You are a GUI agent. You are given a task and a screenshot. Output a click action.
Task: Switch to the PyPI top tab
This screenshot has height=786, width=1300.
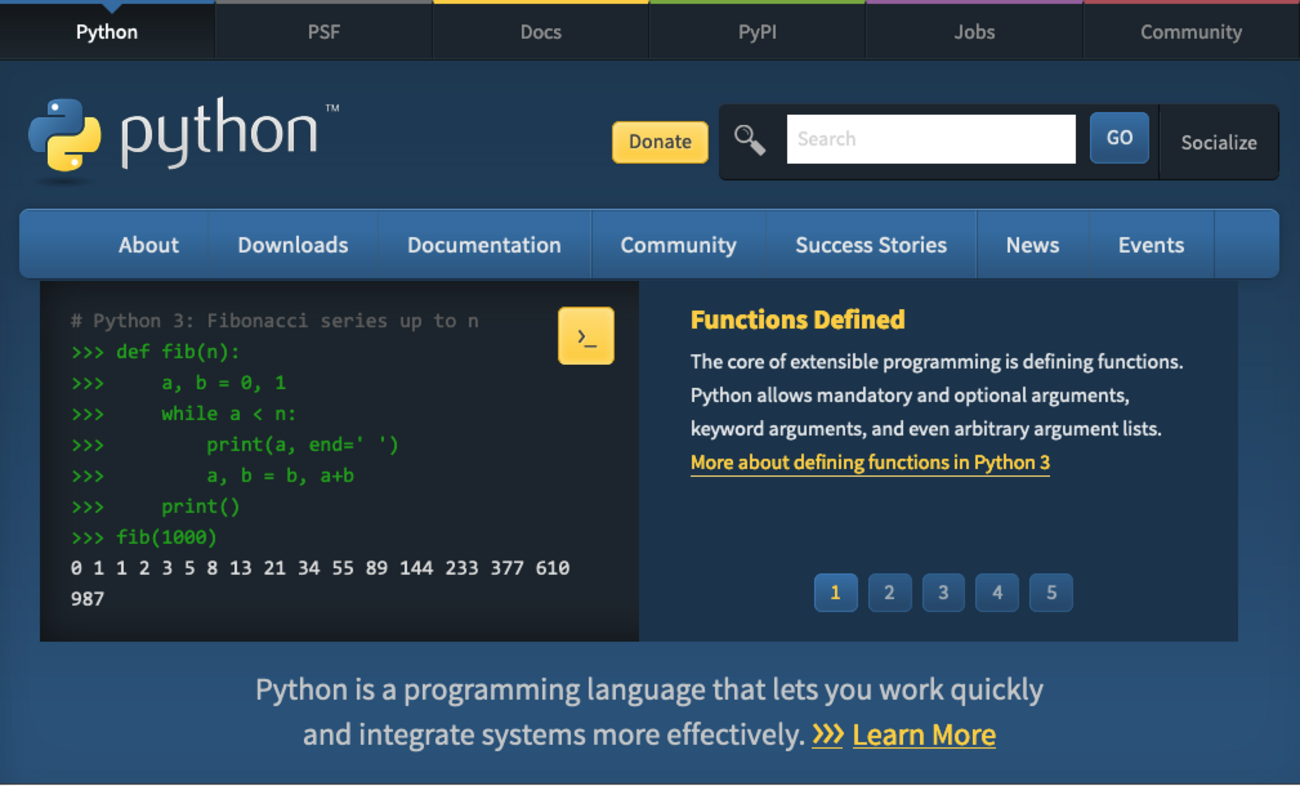tap(757, 32)
